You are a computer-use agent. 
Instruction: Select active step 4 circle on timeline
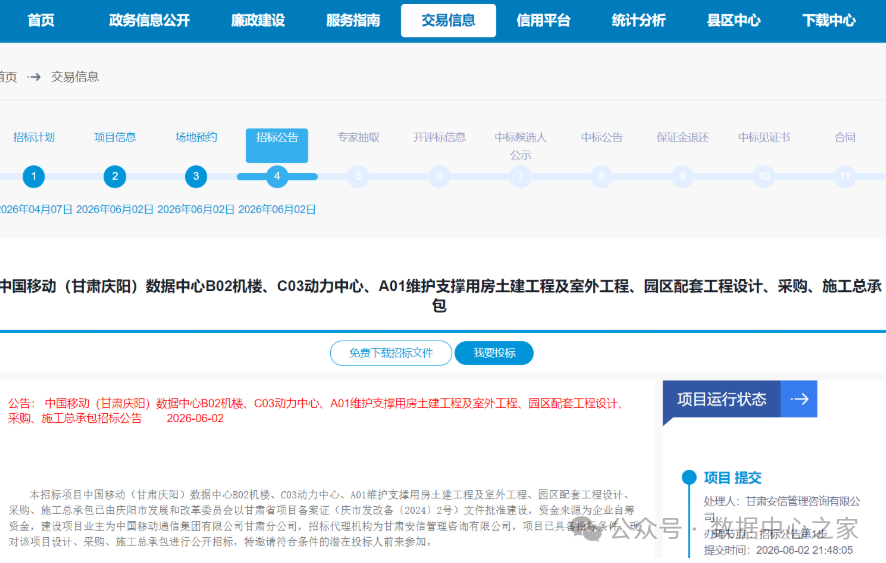click(277, 176)
